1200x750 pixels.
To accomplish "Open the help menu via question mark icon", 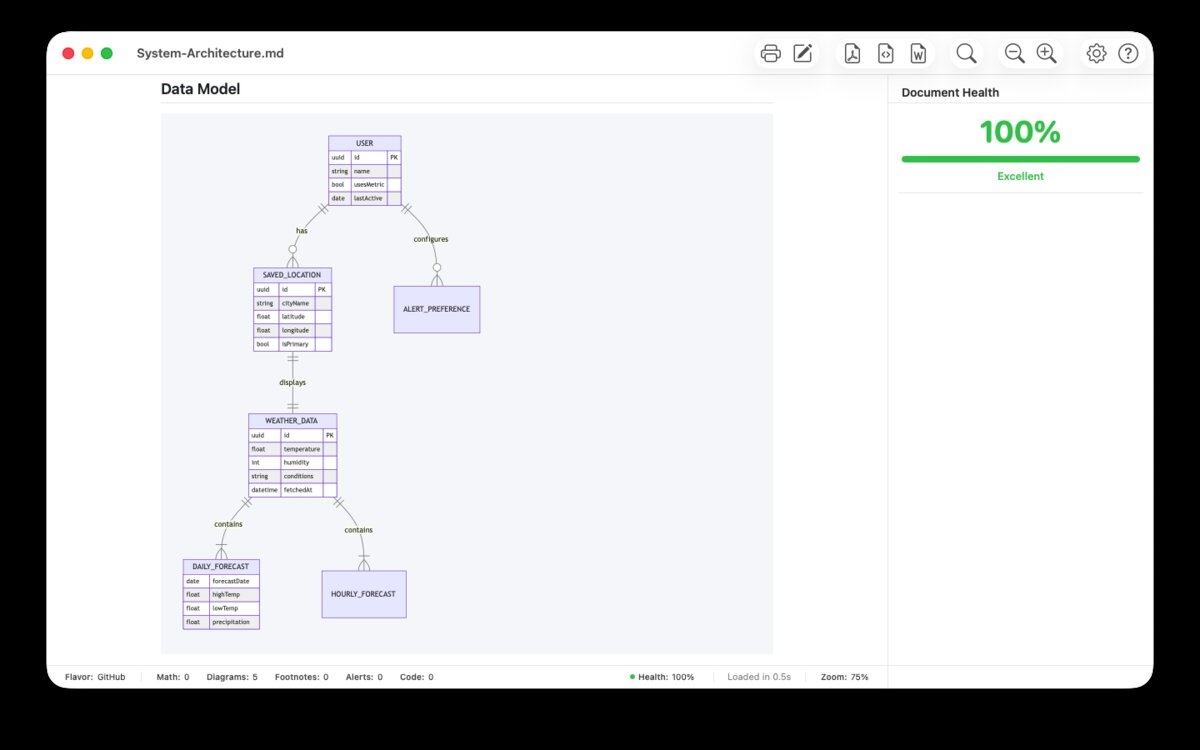I will click(1128, 53).
